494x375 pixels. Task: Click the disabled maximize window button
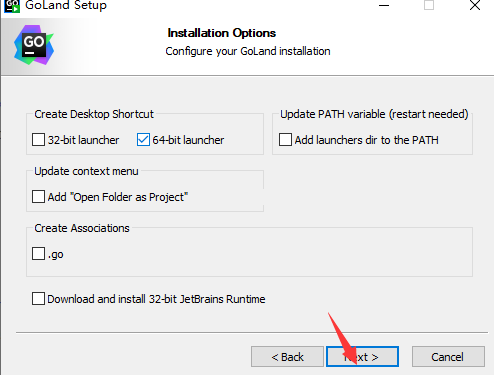pos(429,5)
